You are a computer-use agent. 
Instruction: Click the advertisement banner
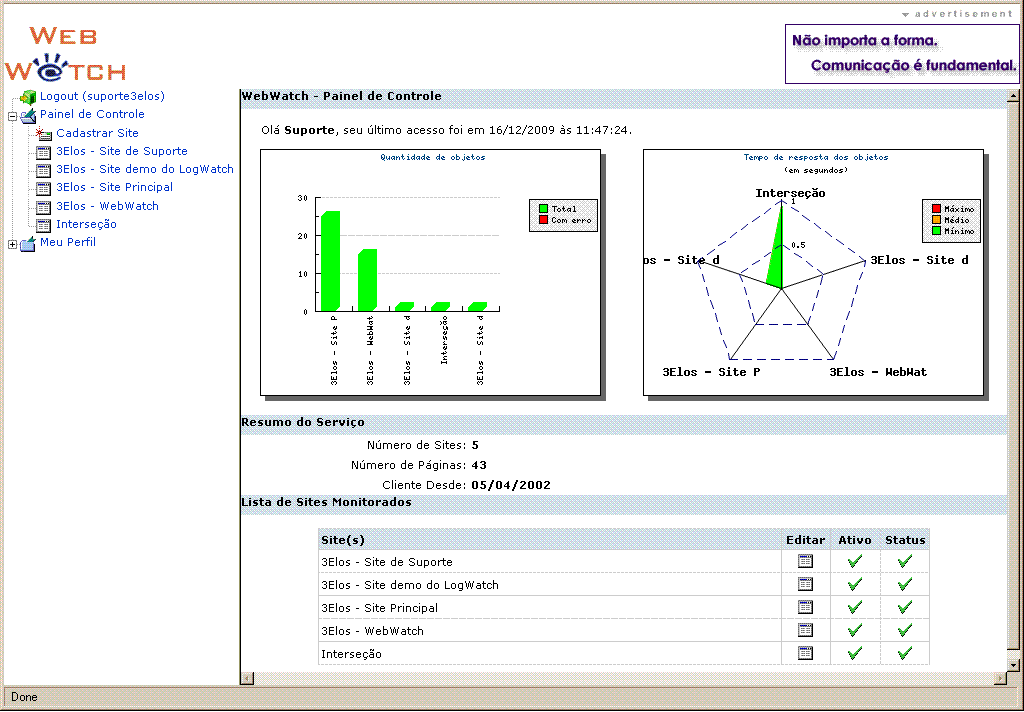click(x=903, y=54)
